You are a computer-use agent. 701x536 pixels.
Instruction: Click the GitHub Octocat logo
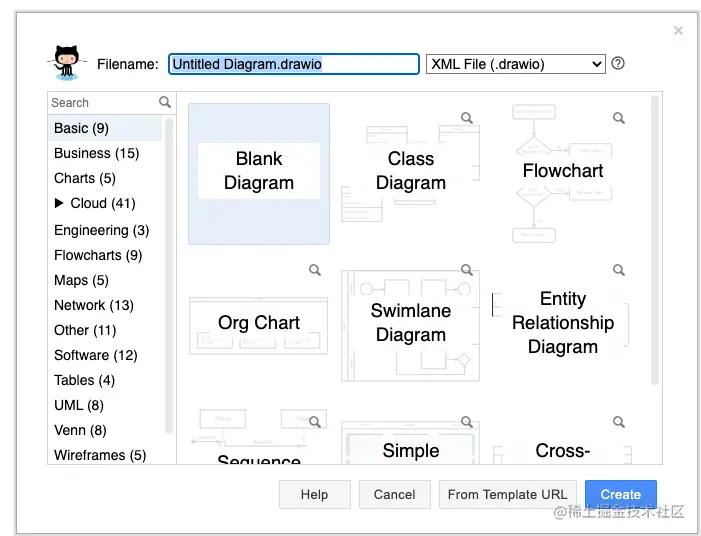68,62
